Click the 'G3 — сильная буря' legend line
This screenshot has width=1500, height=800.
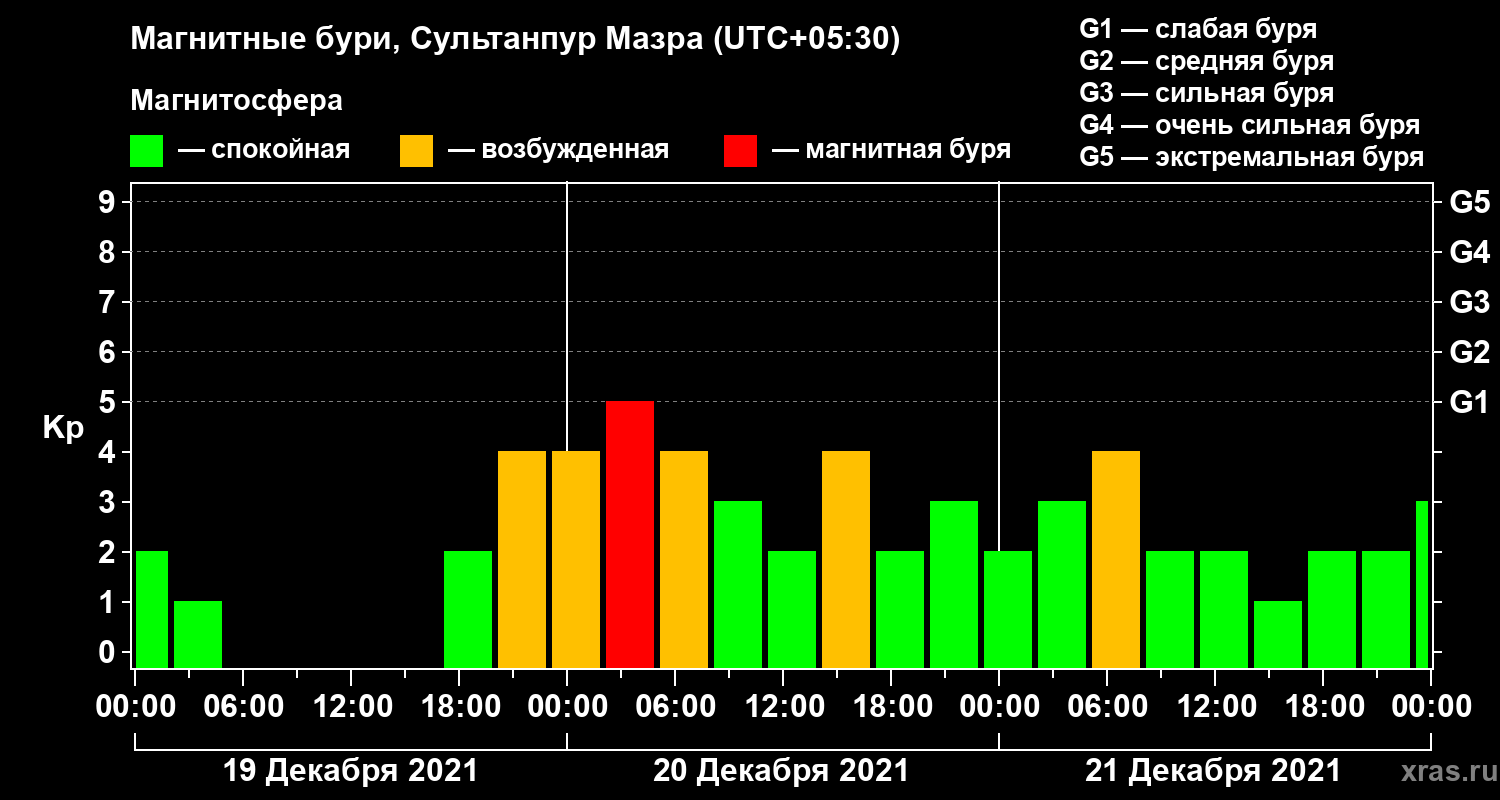click(1206, 92)
